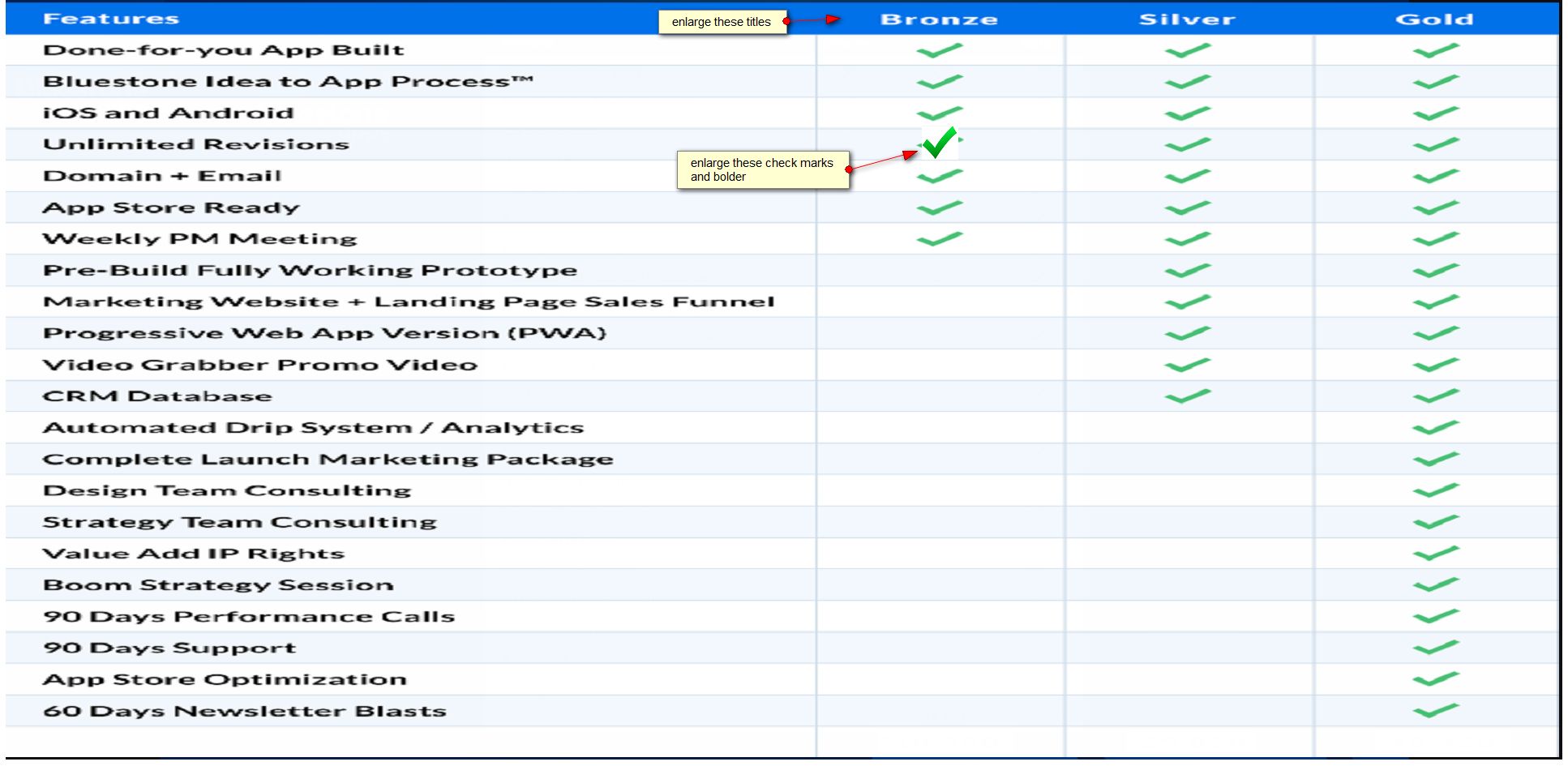Select the 'Bluestone Idea to App Process' feature text
The width and height of the screenshot is (1568, 766).
click(288, 82)
